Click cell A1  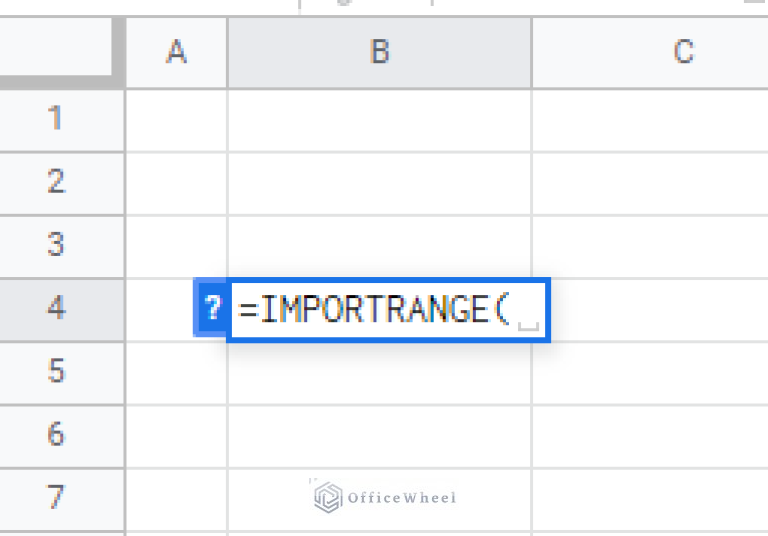click(177, 119)
